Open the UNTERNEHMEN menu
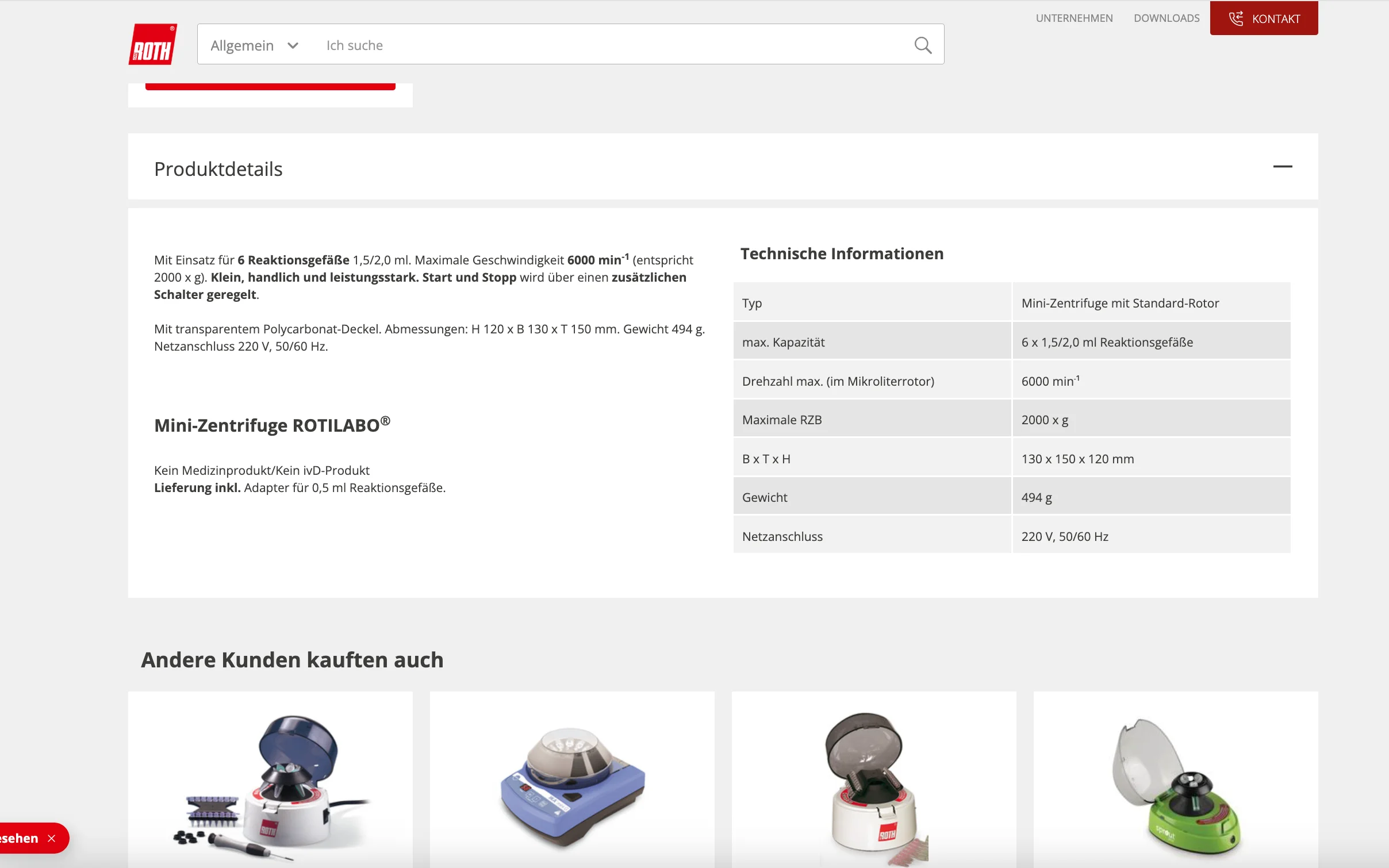Screen dimensions: 1389x868 [x=1074, y=18]
